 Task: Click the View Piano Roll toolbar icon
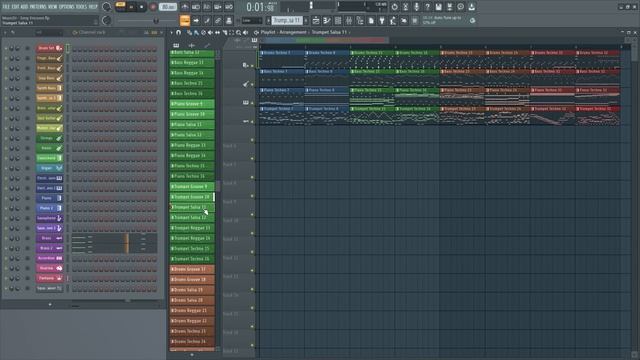click(x=327, y=20)
